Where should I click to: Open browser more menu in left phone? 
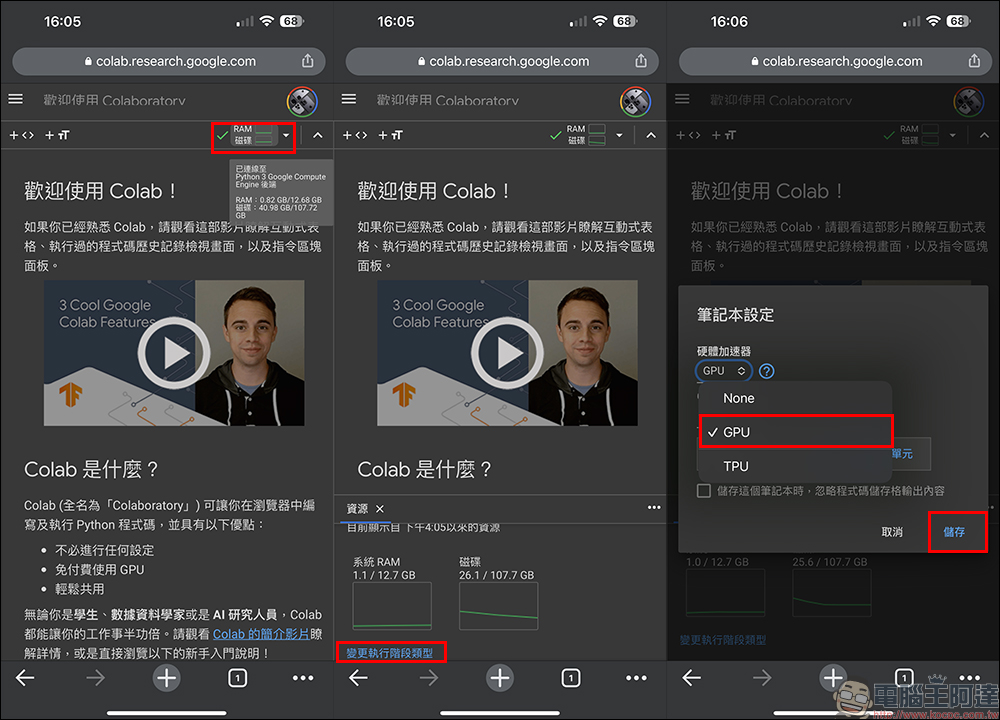pos(303,678)
